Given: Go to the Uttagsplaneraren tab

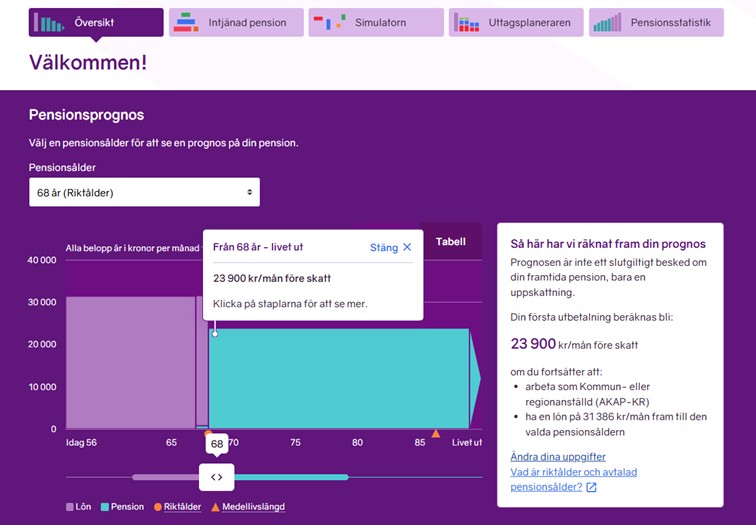Looking at the screenshot, I should (514, 22).
